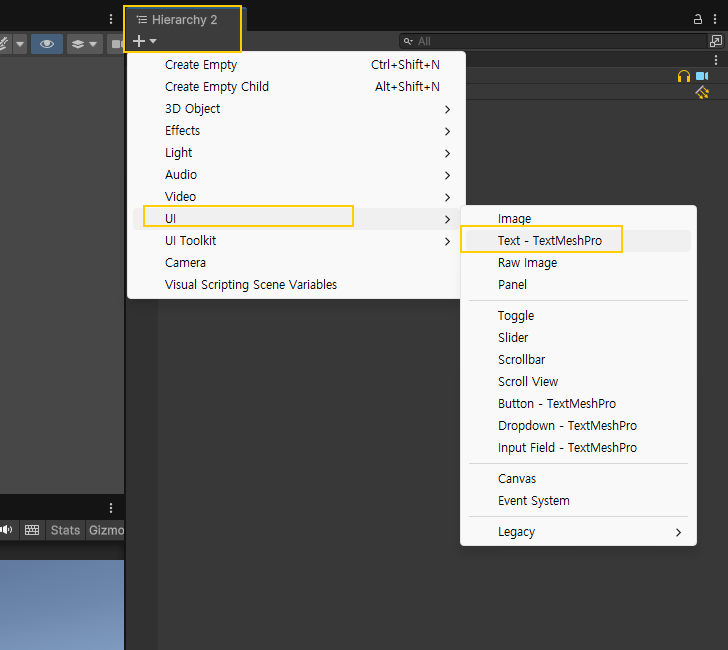728x650 pixels.
Task: Select Button - TextMeshPro menu entry
Action: [557, 404]
